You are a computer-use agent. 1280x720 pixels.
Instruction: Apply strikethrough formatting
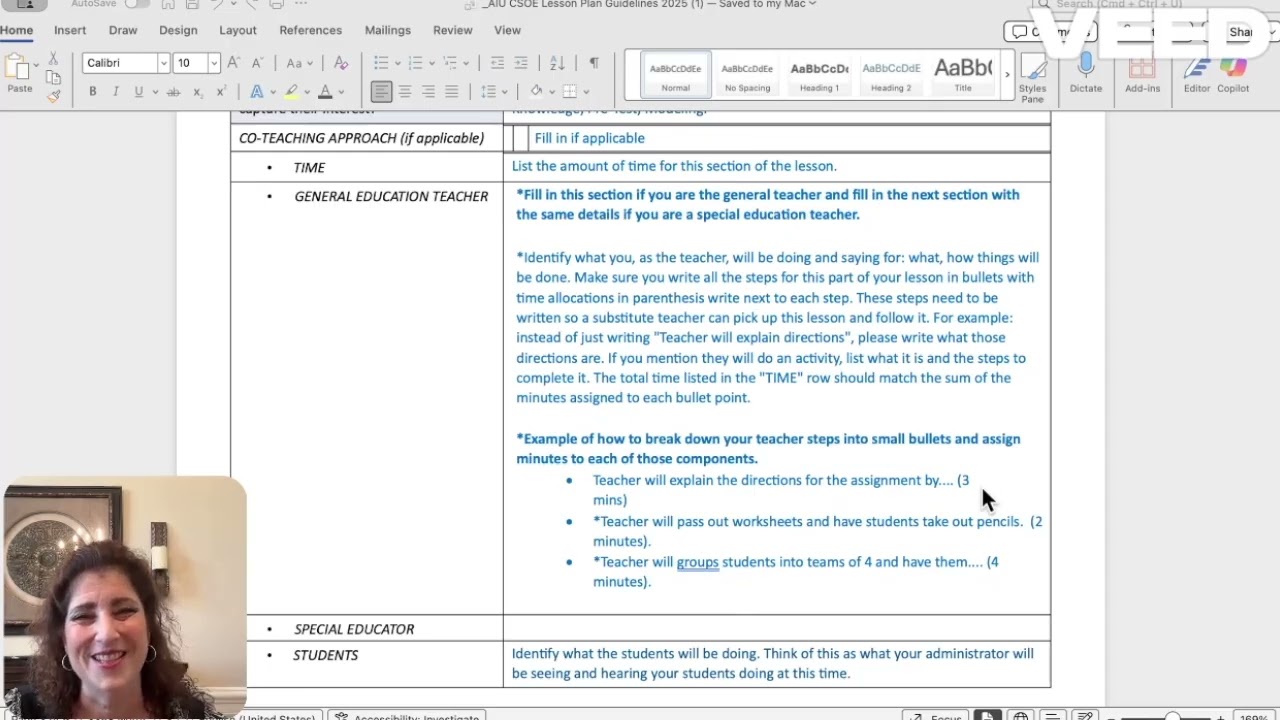point(173,91)
